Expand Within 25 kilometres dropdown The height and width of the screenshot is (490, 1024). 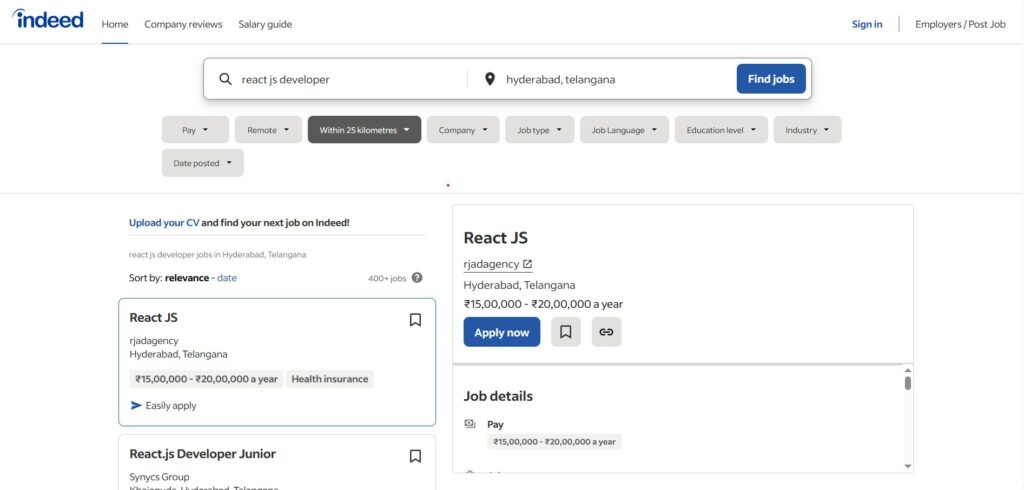click(364, 129)
